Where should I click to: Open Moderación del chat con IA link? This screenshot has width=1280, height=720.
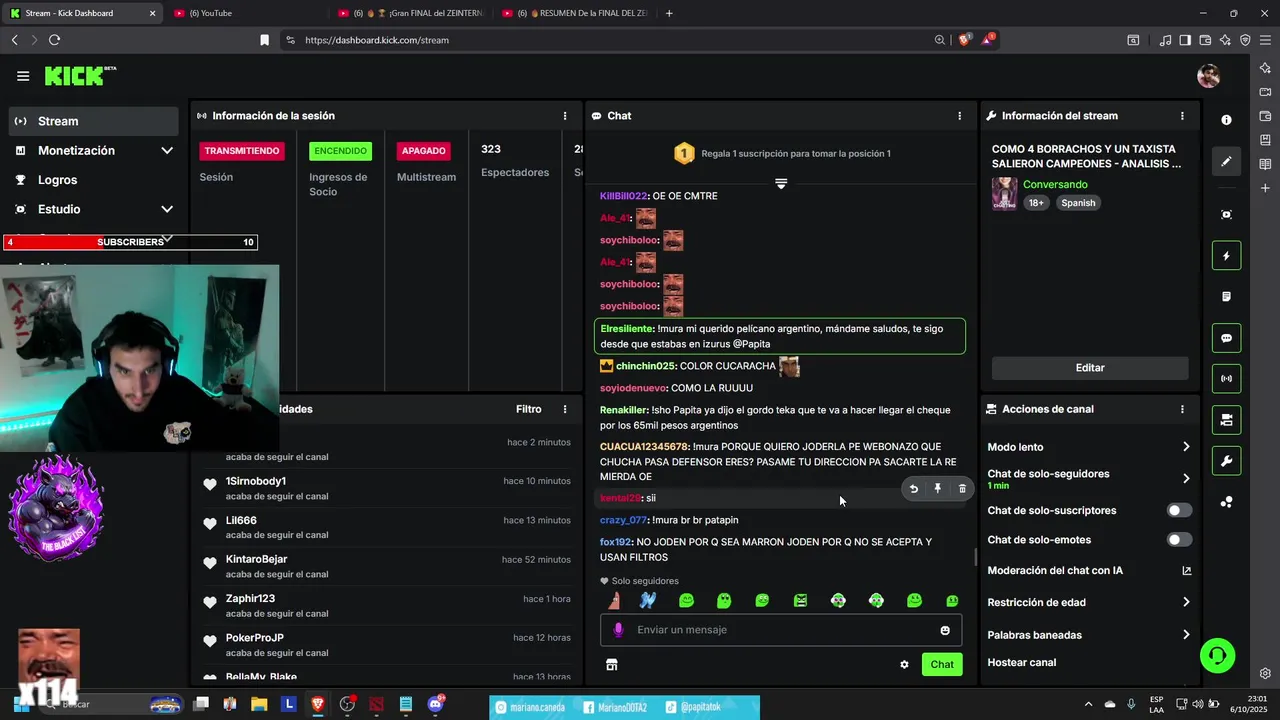tap(1090, 571)
